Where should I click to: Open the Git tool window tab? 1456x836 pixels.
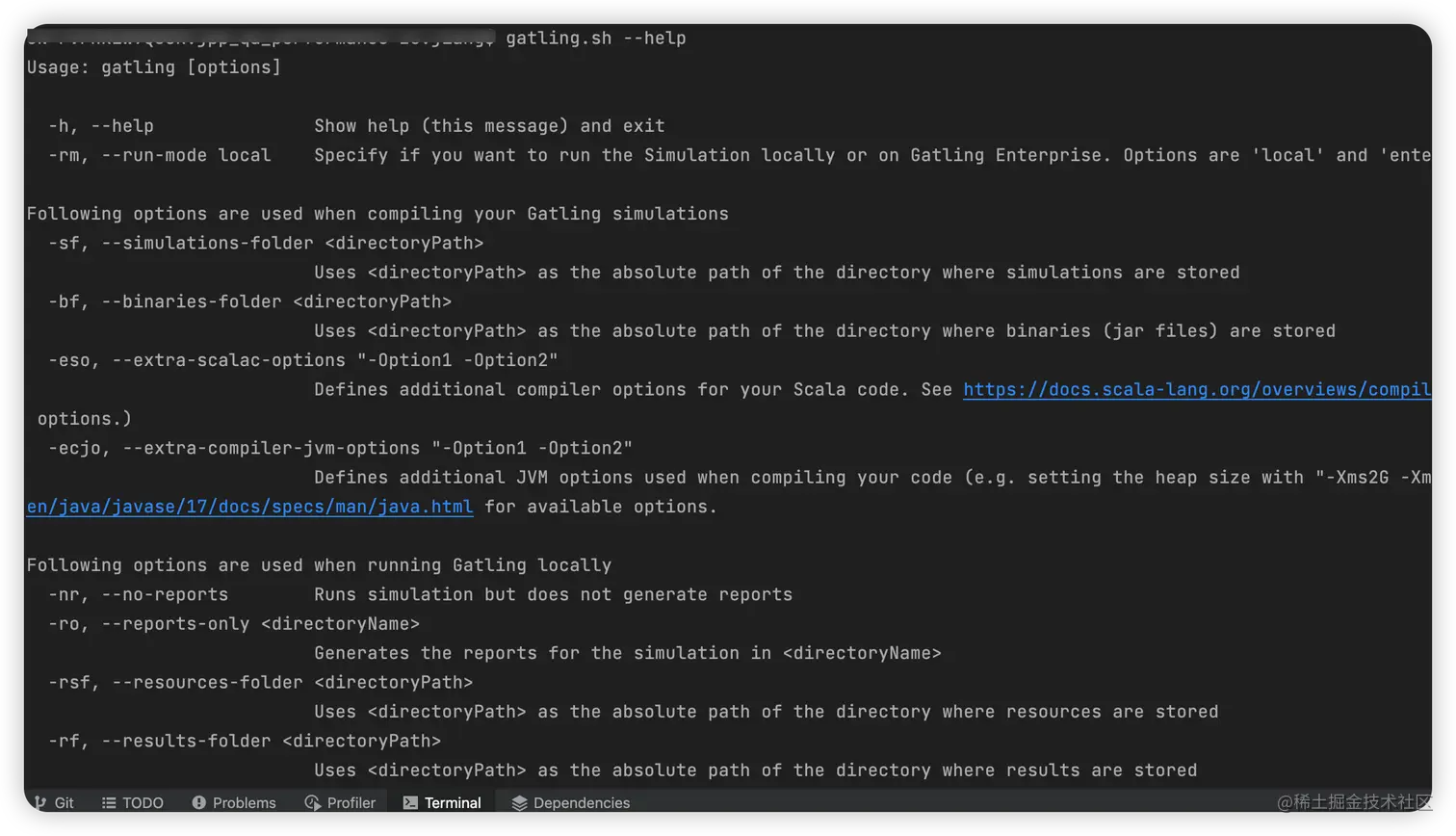pyautogui.click(x=64, y=802)
